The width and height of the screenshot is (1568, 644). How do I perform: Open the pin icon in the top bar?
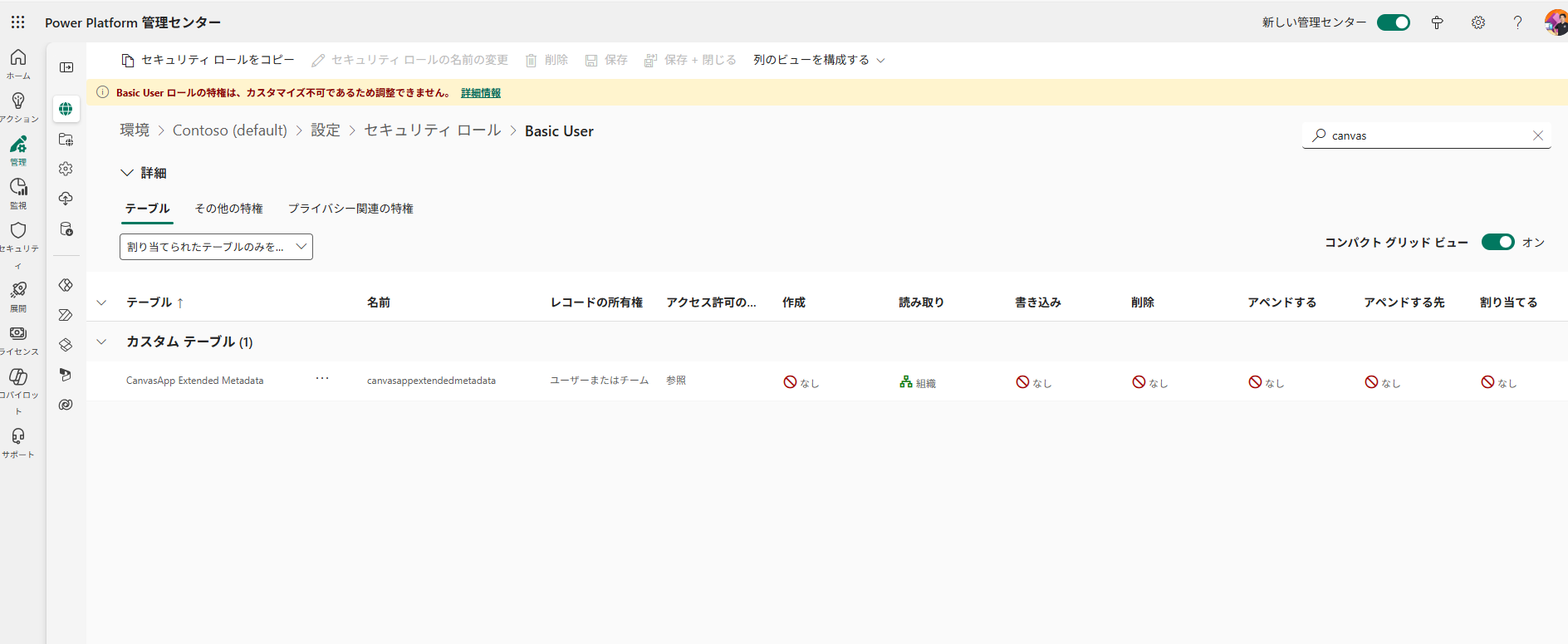point(1437,22)
